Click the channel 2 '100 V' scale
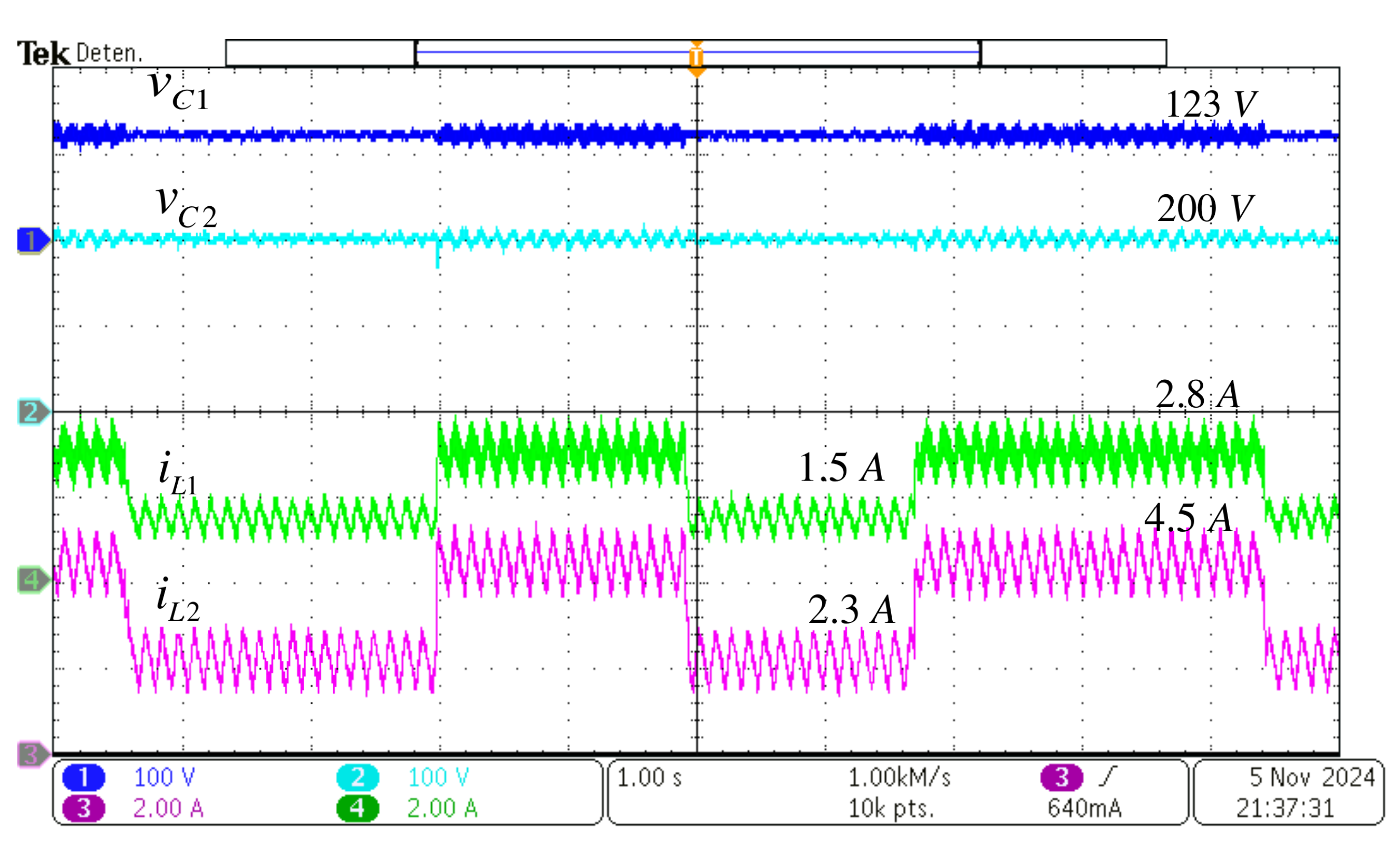The width and height of the screenshot is (1400, 844). [439, 778]
